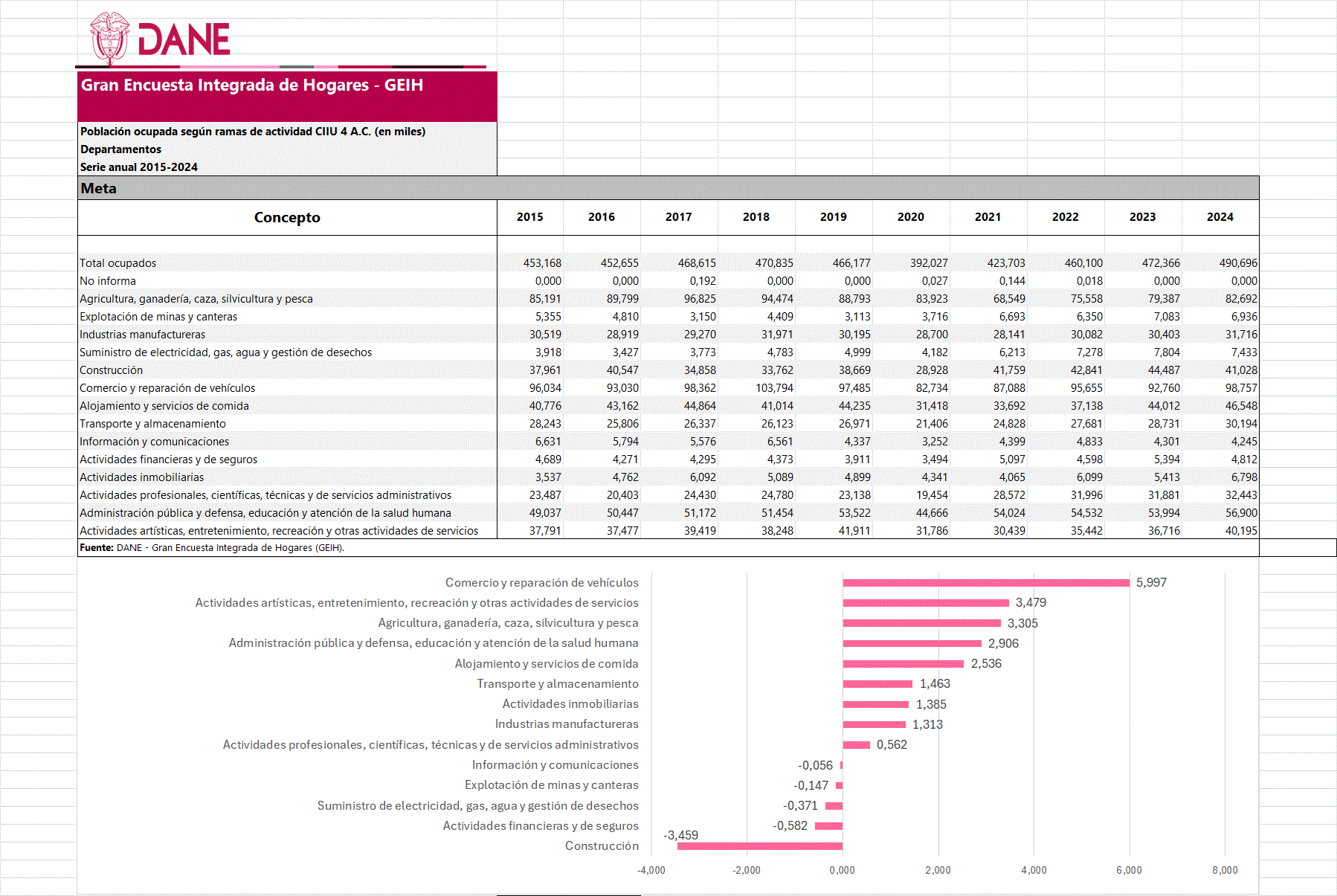Screen dimensions: 1337x896
Task: Select the 2015 year column header
Action: (x=529, y=217)
